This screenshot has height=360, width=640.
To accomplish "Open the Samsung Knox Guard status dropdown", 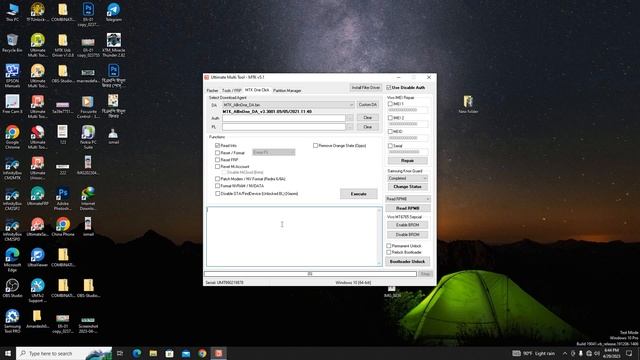I will [407, 178].
